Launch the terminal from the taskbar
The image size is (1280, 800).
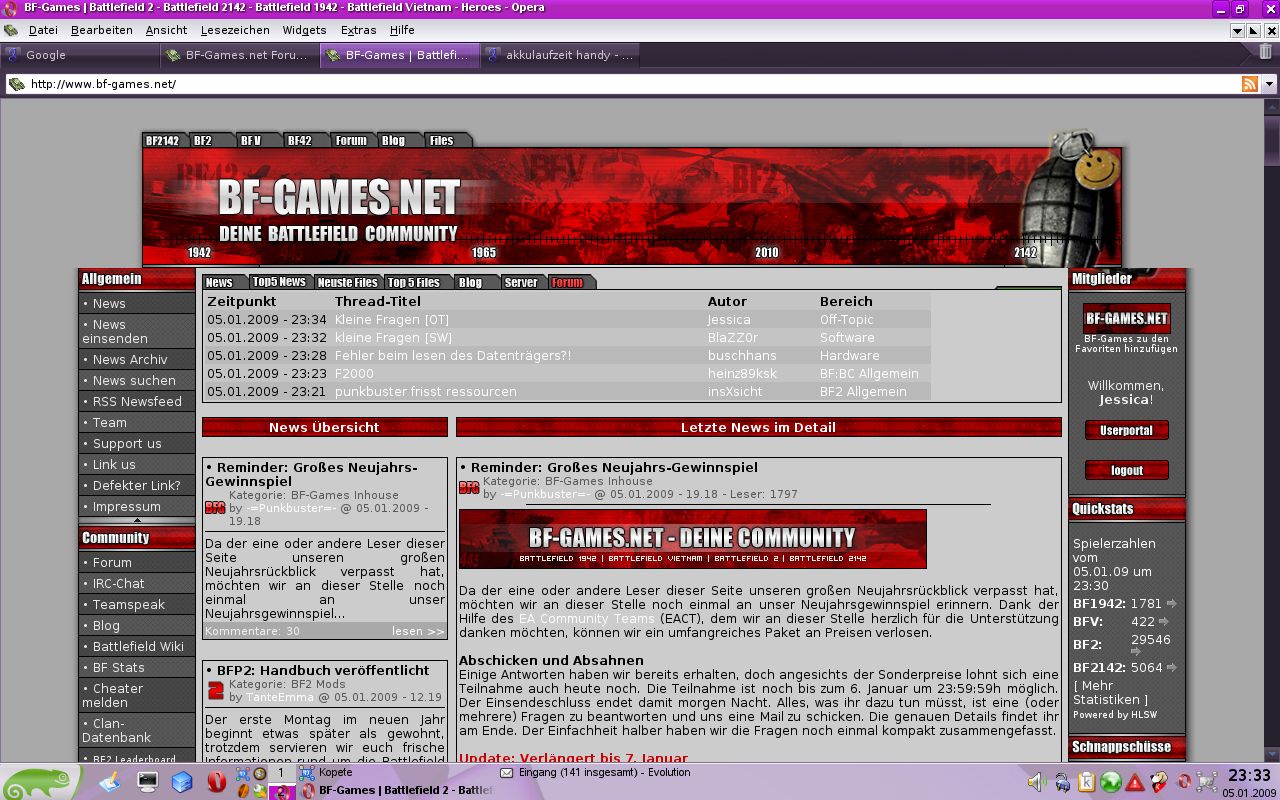147,781
